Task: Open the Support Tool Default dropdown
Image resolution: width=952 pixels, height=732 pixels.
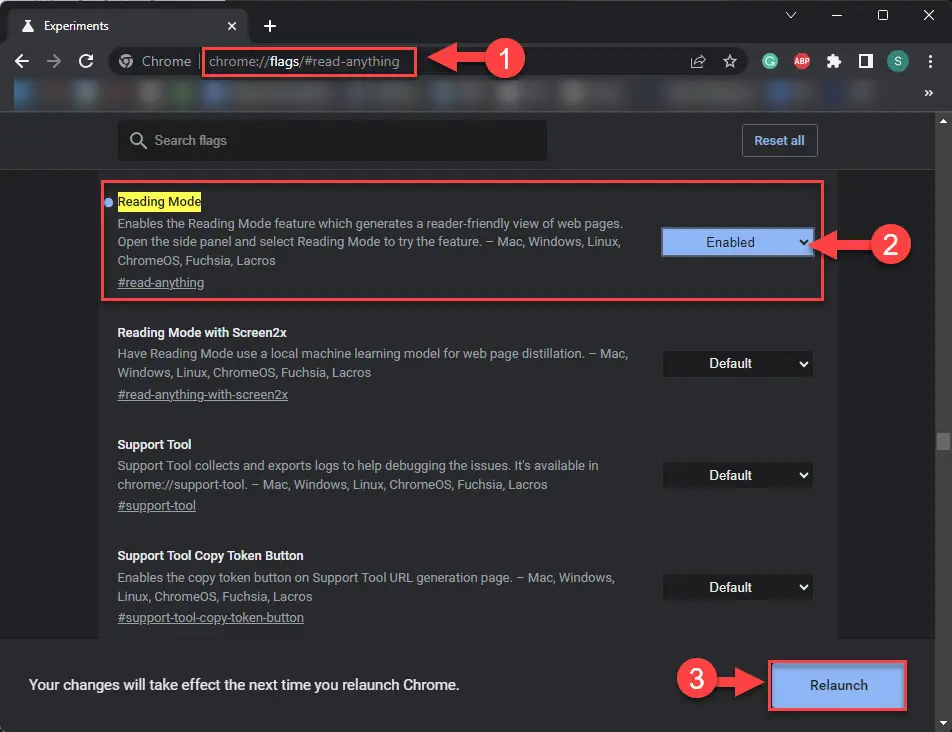Action: (737, 475)
